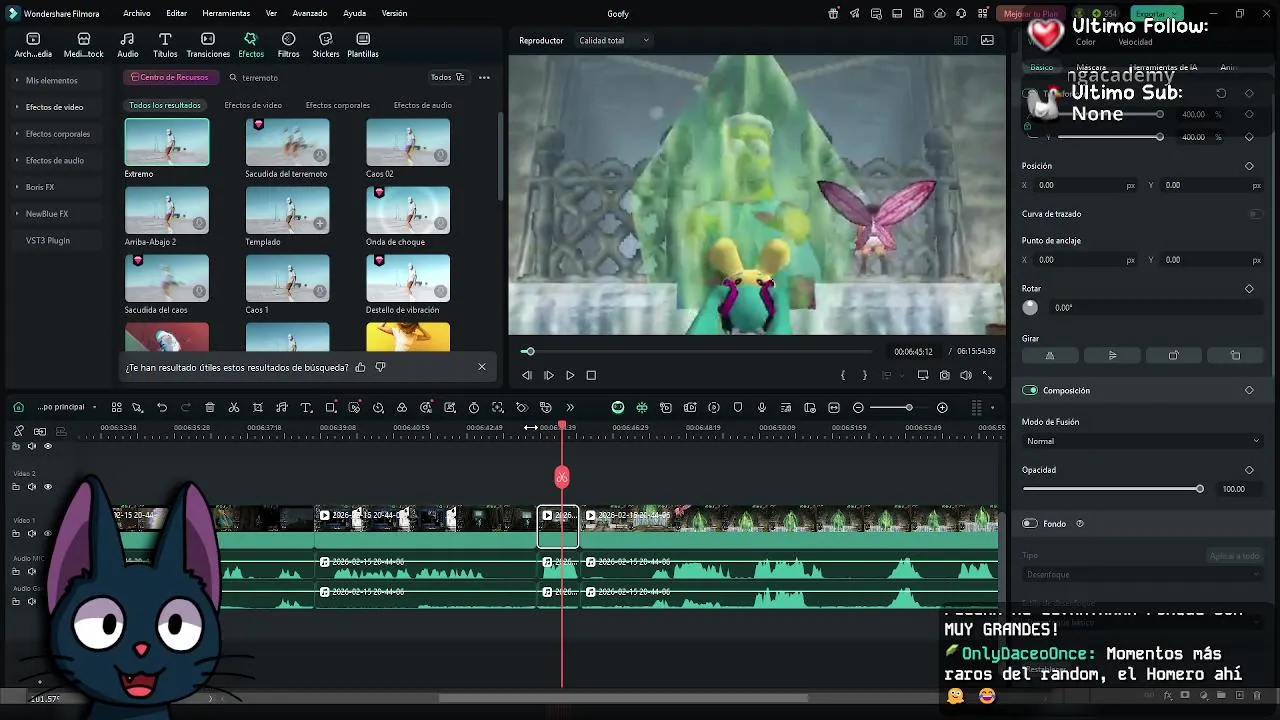
Task: Open the Transiciones panel
Action: 208,45
